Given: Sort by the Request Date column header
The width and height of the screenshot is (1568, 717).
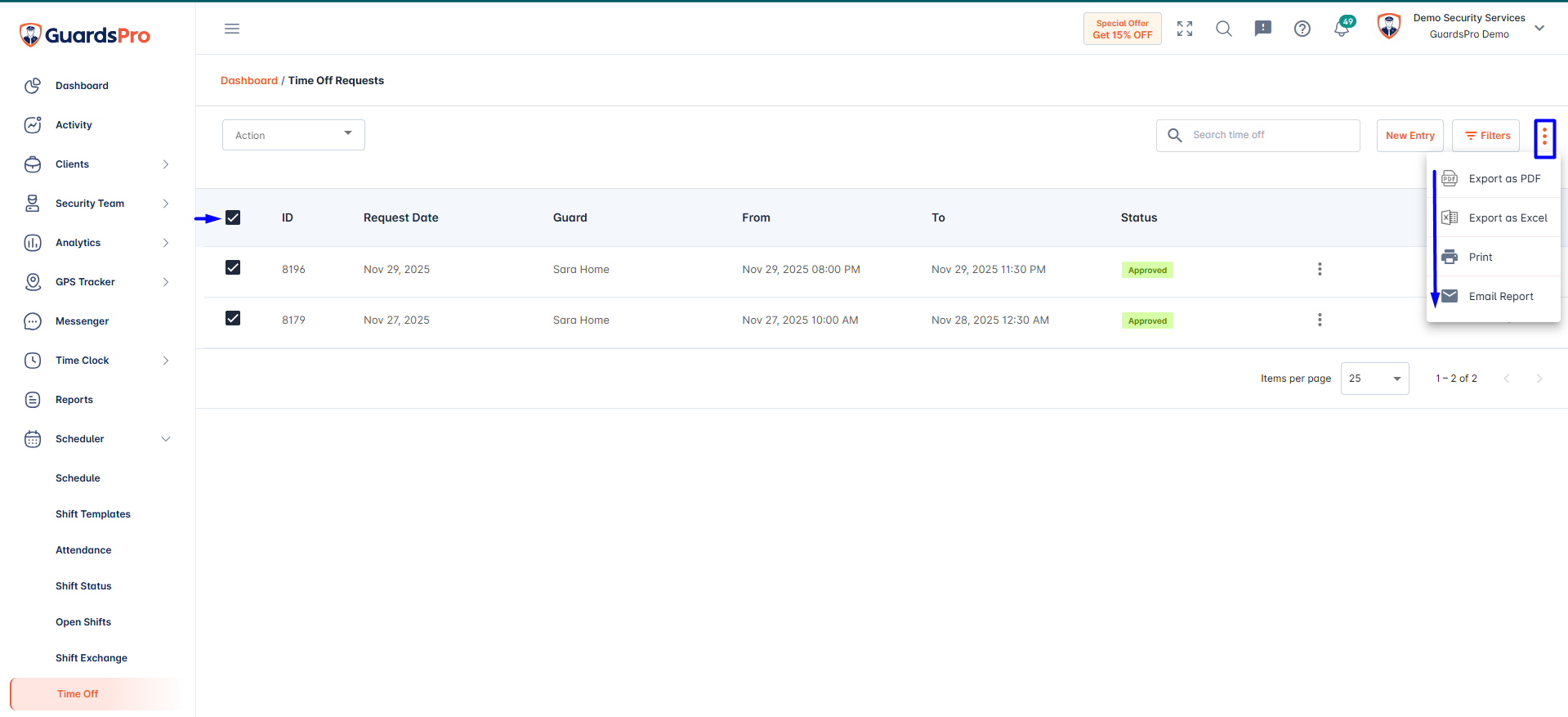Looking at the screenshot, I should pos(401,217).
